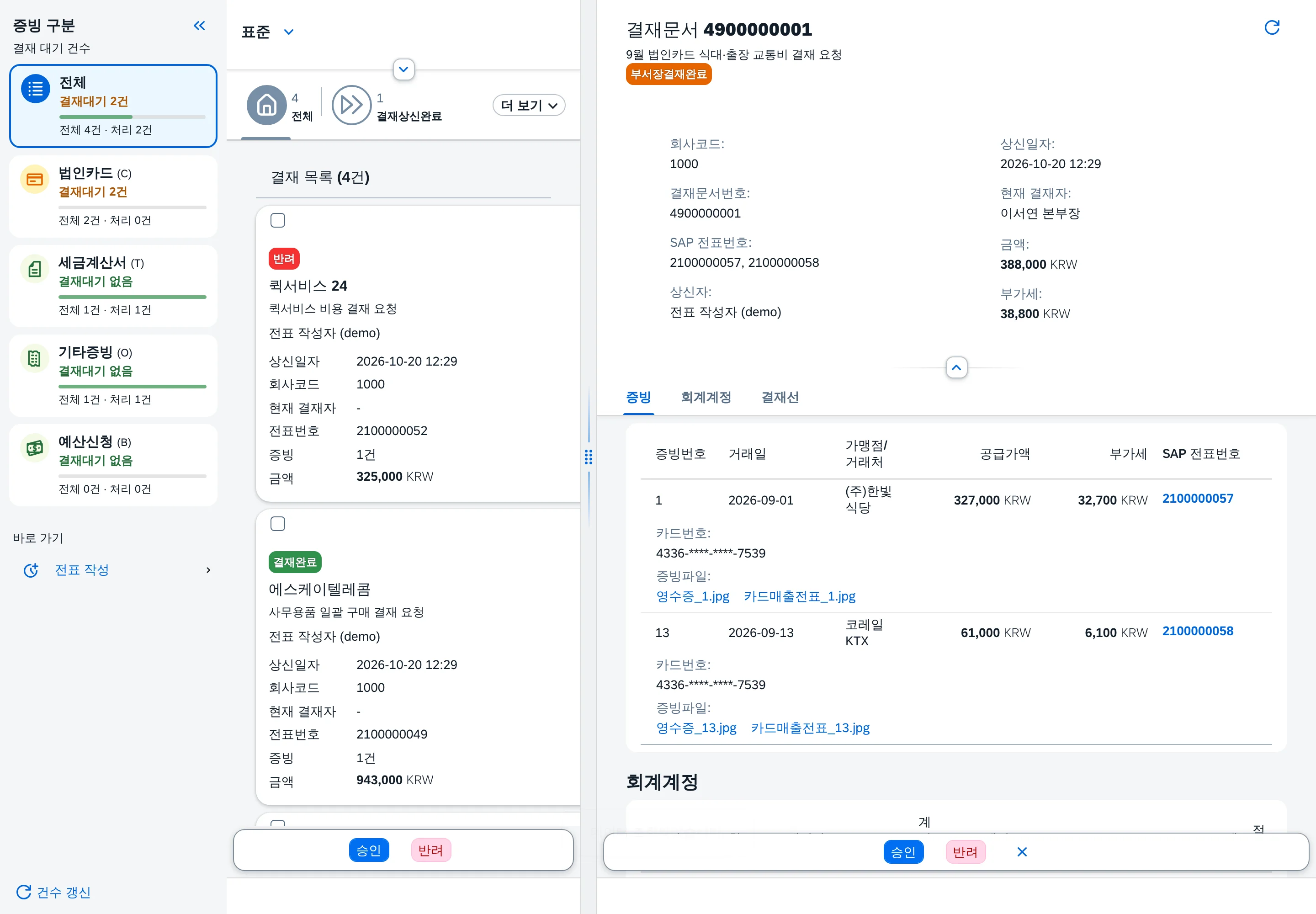Click the 943,000 KRW card amount
1316x914 pixels.
pos(394,780)
